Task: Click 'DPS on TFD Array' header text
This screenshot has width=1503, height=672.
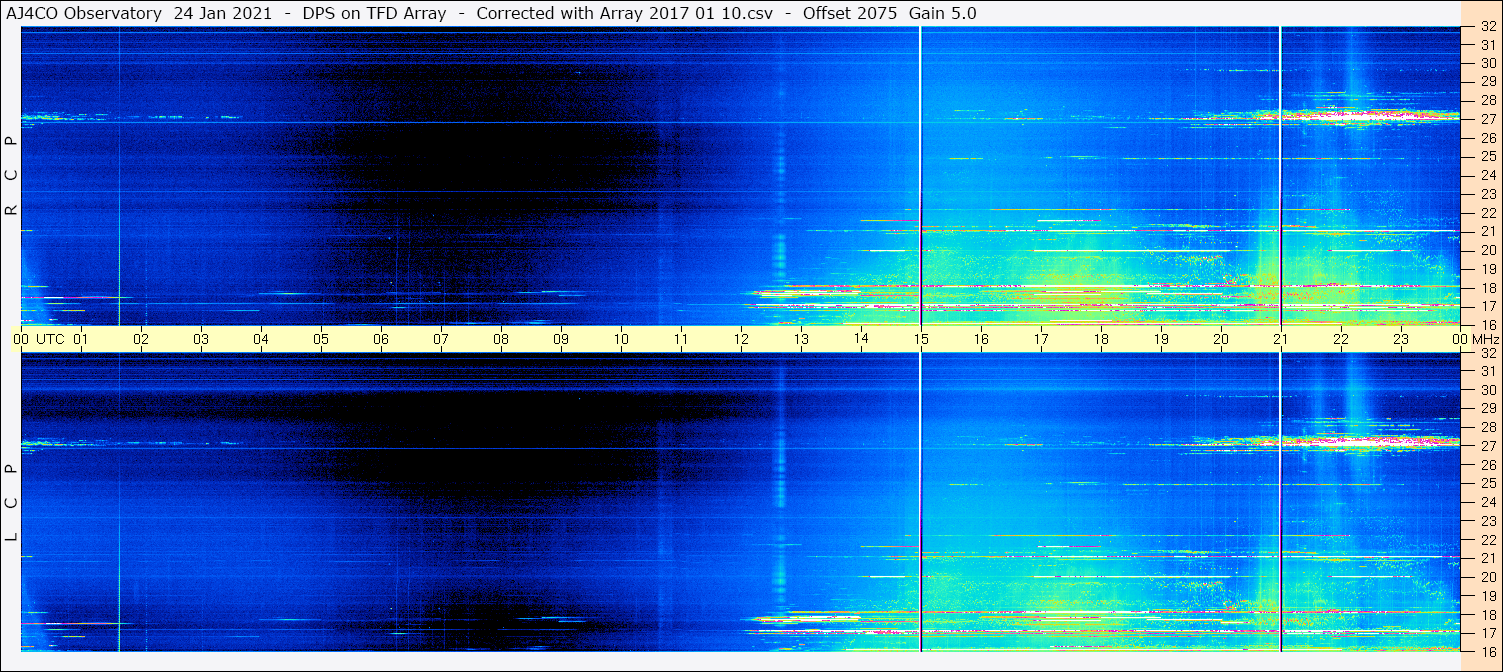Action: 374,13
